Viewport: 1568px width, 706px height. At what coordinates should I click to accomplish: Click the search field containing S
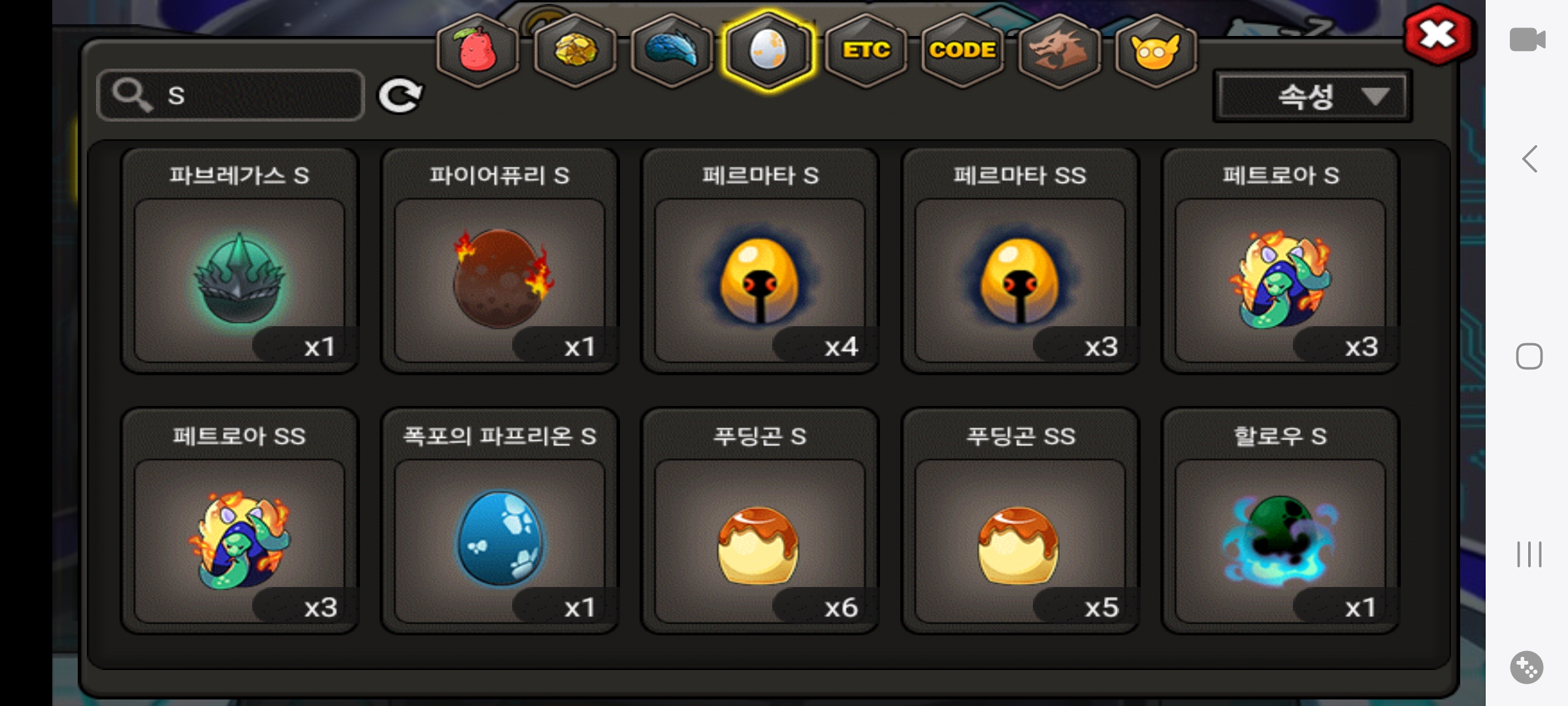click(x=231, y=95)
